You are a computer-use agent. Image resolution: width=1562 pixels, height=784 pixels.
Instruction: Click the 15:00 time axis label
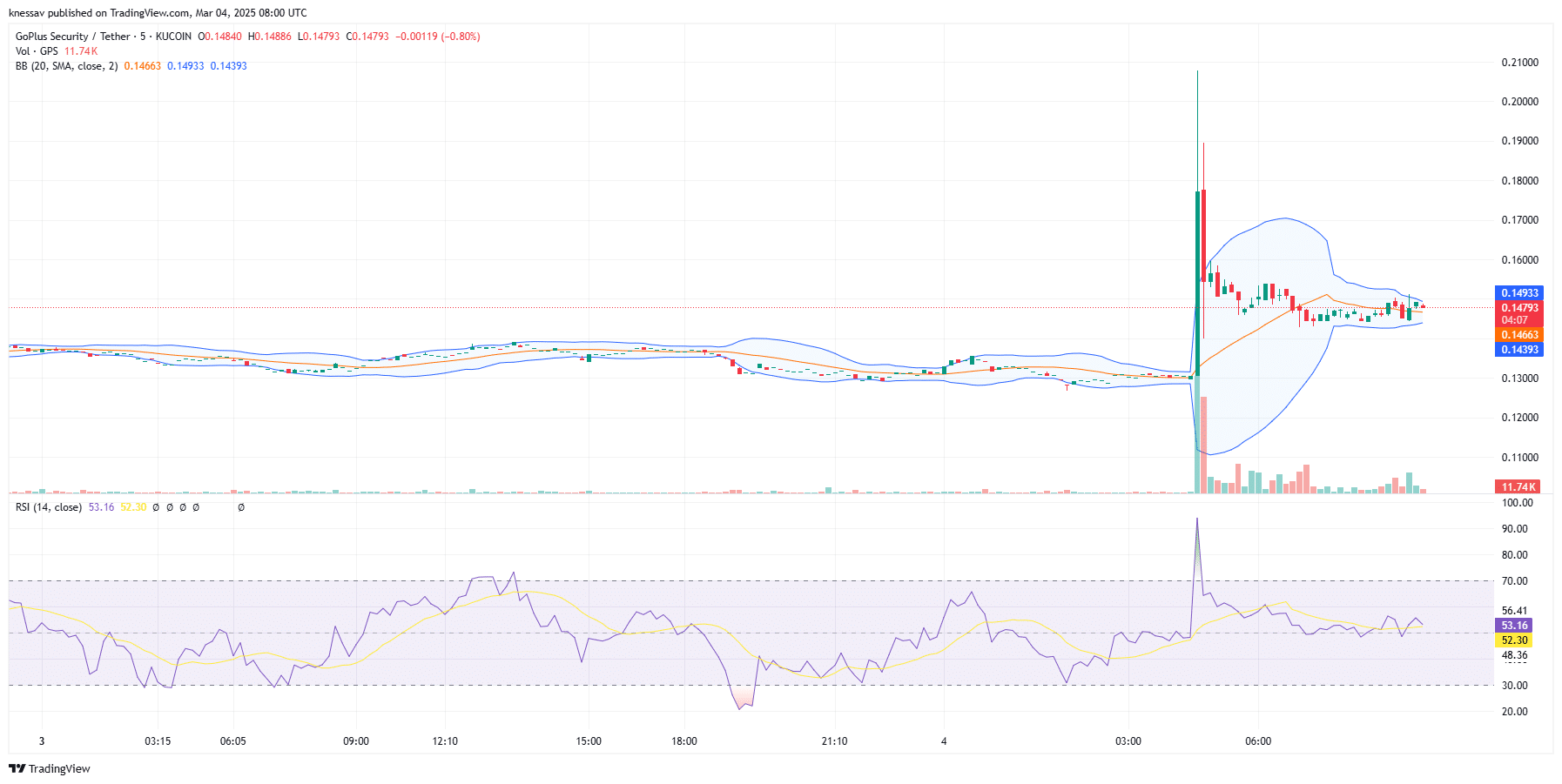pos(589,741)
